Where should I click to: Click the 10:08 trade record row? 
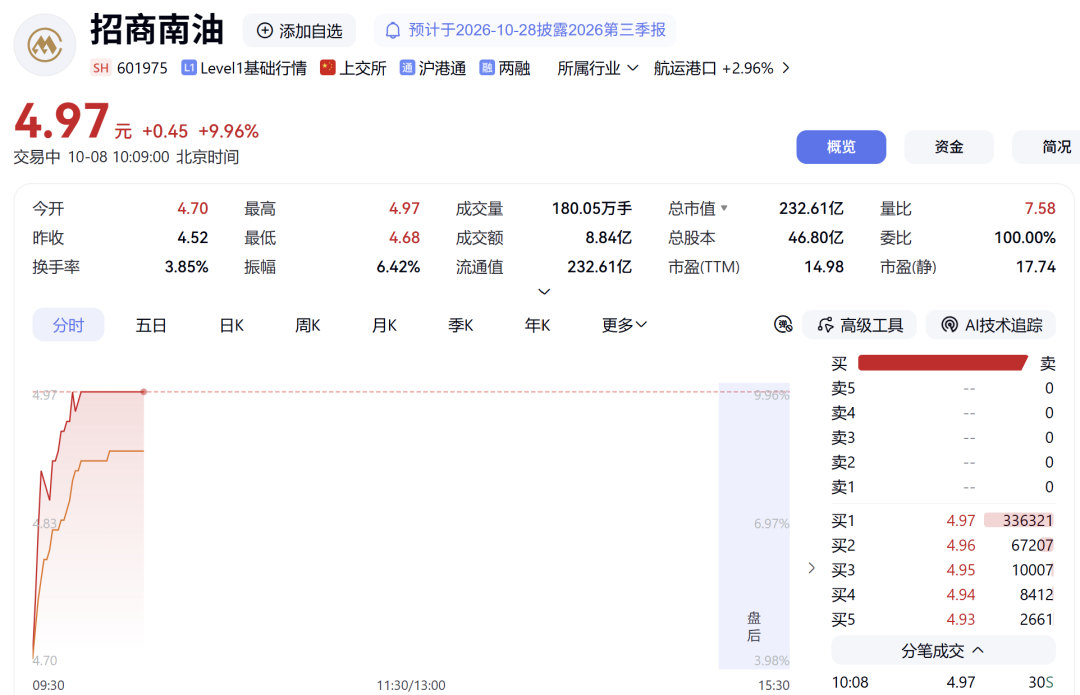[943, 683]
